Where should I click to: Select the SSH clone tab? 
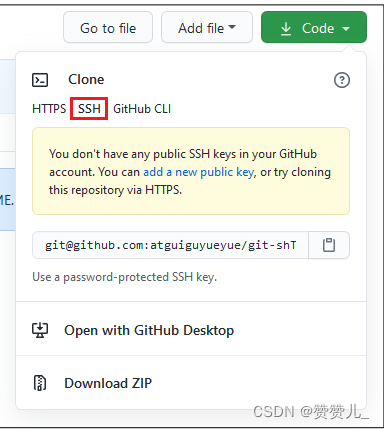[x=89, y=109]
